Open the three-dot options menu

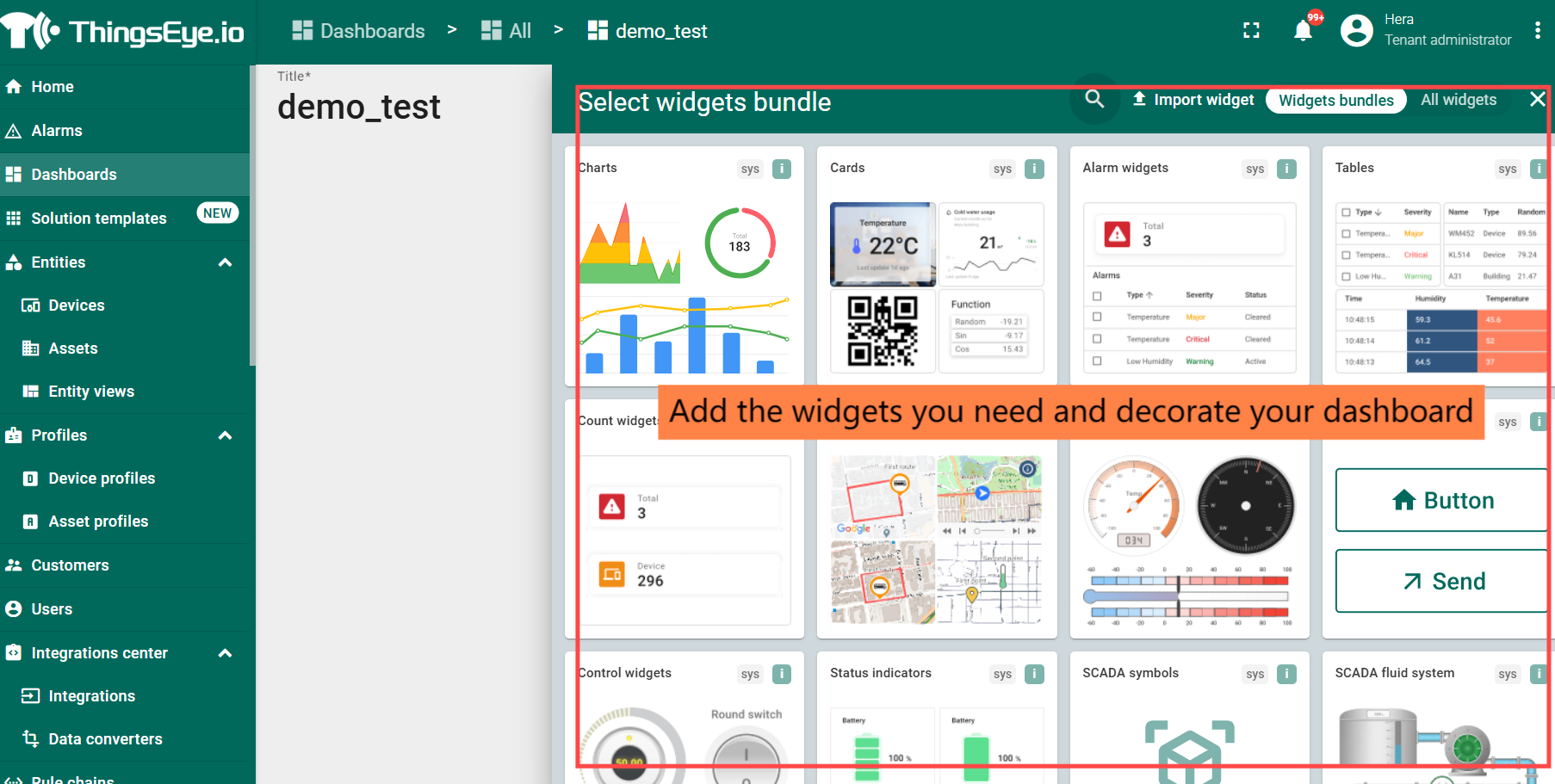click(x=1537, y=31)
